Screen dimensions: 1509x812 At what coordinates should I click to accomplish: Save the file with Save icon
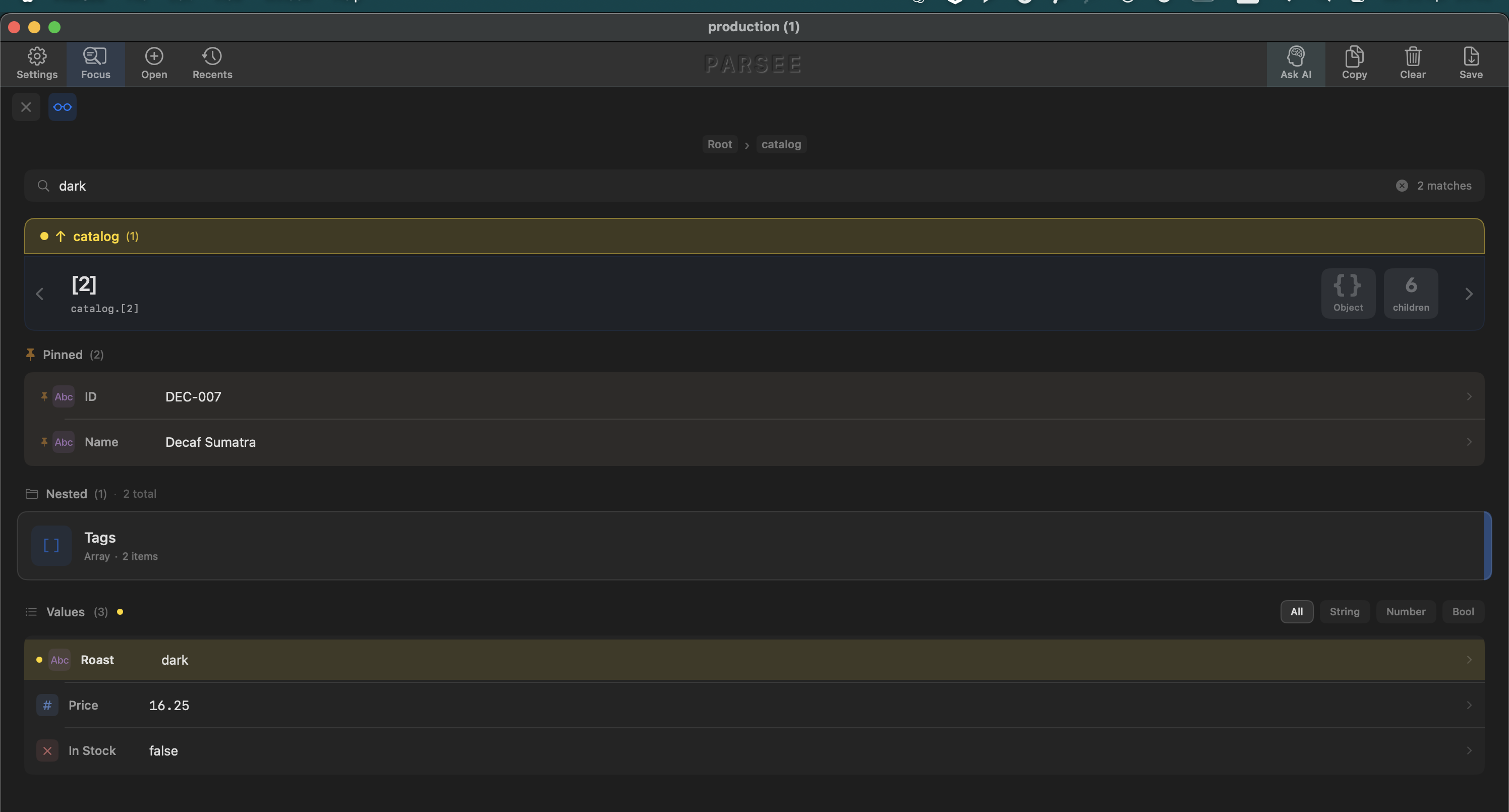click(1471, 64)
